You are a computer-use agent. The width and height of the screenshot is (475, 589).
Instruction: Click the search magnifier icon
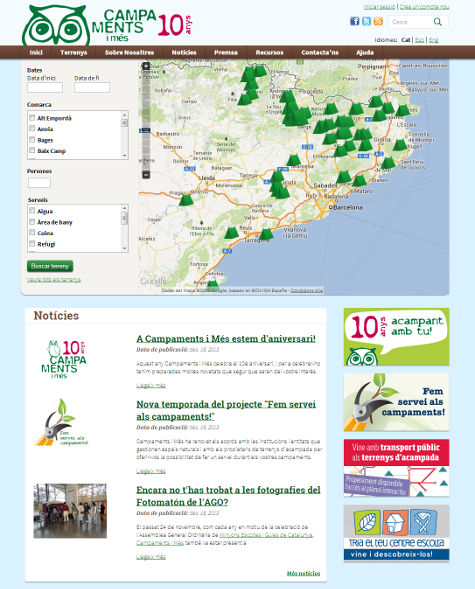(x=438, y=22)
